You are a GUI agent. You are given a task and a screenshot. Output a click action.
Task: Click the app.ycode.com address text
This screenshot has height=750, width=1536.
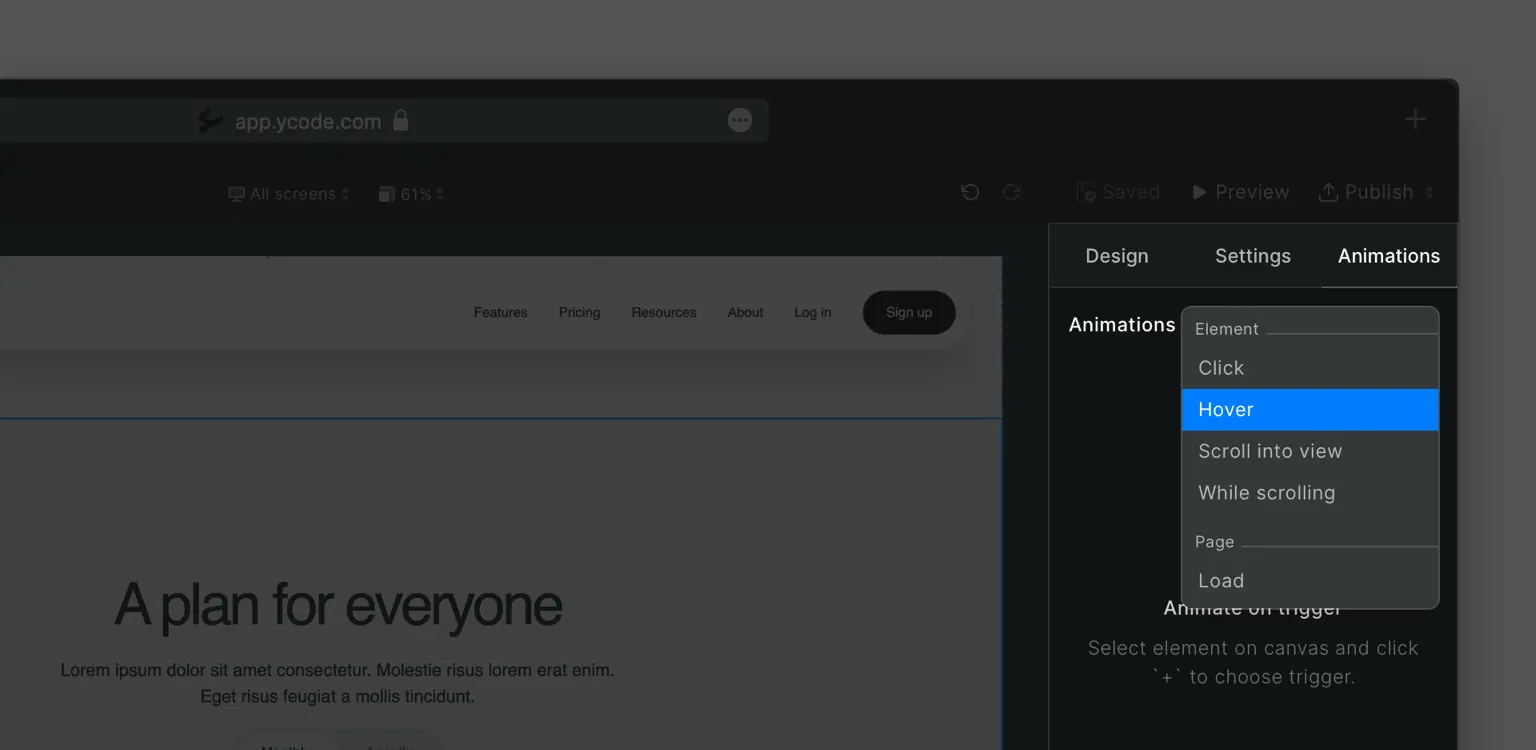(x=308, y=122)
